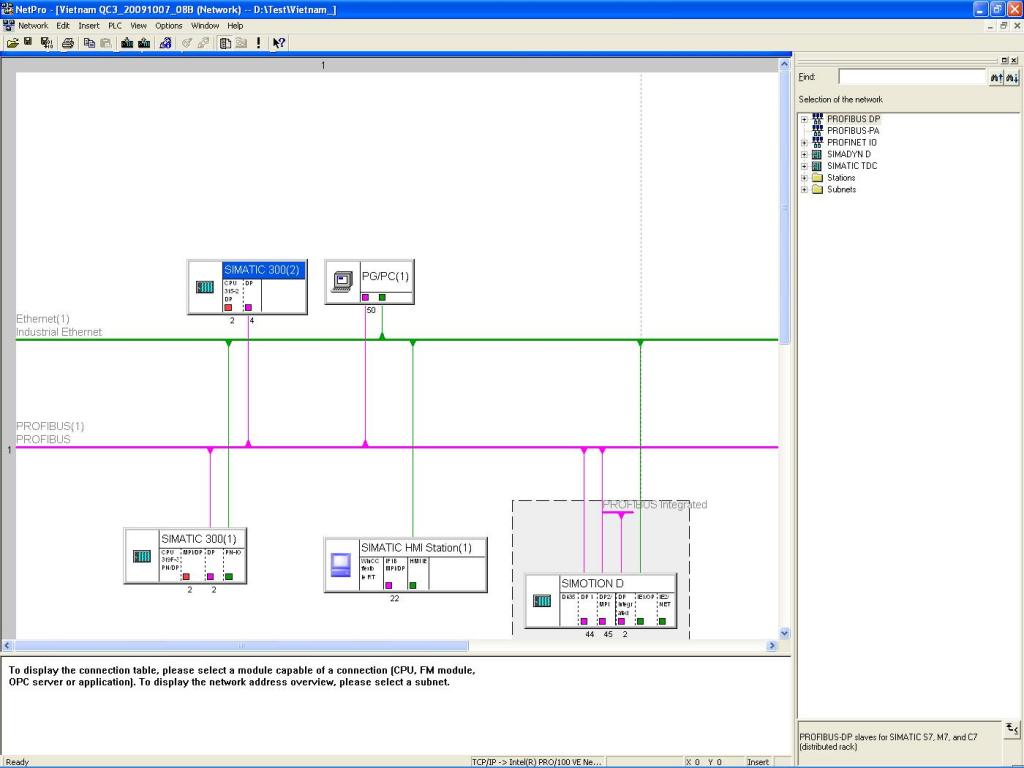This screenshot has height=768, width=1024.
Task: Select Subnets folder in the catalog tree
Action: (x=841, y=190)
